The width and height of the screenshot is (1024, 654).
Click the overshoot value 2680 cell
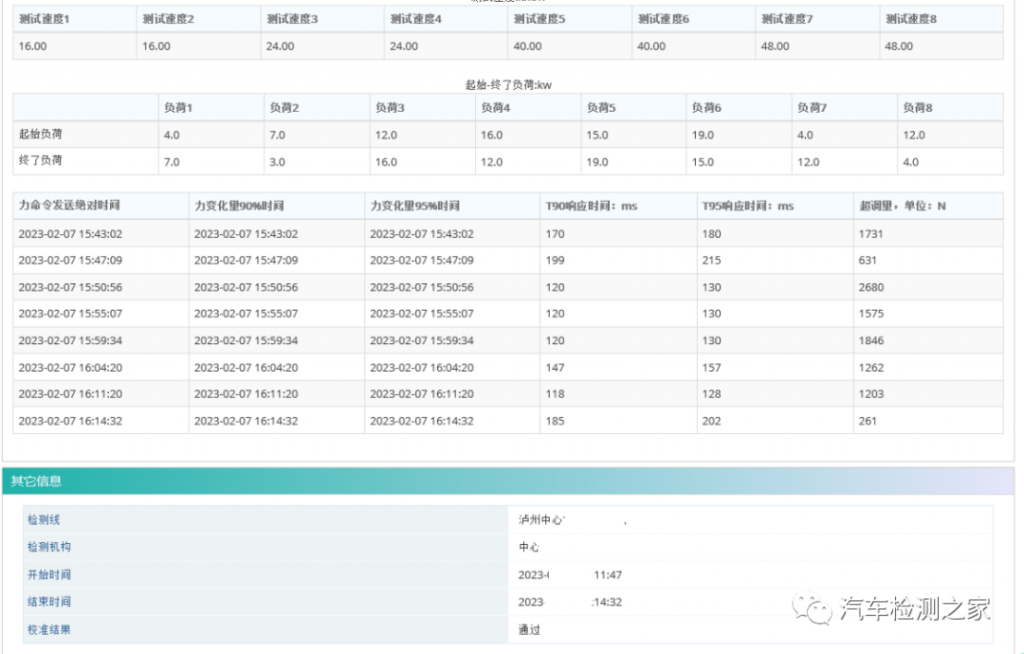point(871,287)
